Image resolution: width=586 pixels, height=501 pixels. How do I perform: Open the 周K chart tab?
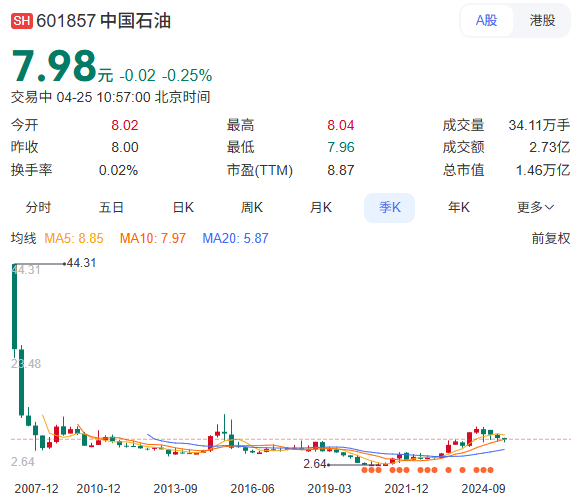tap(252, 207)
